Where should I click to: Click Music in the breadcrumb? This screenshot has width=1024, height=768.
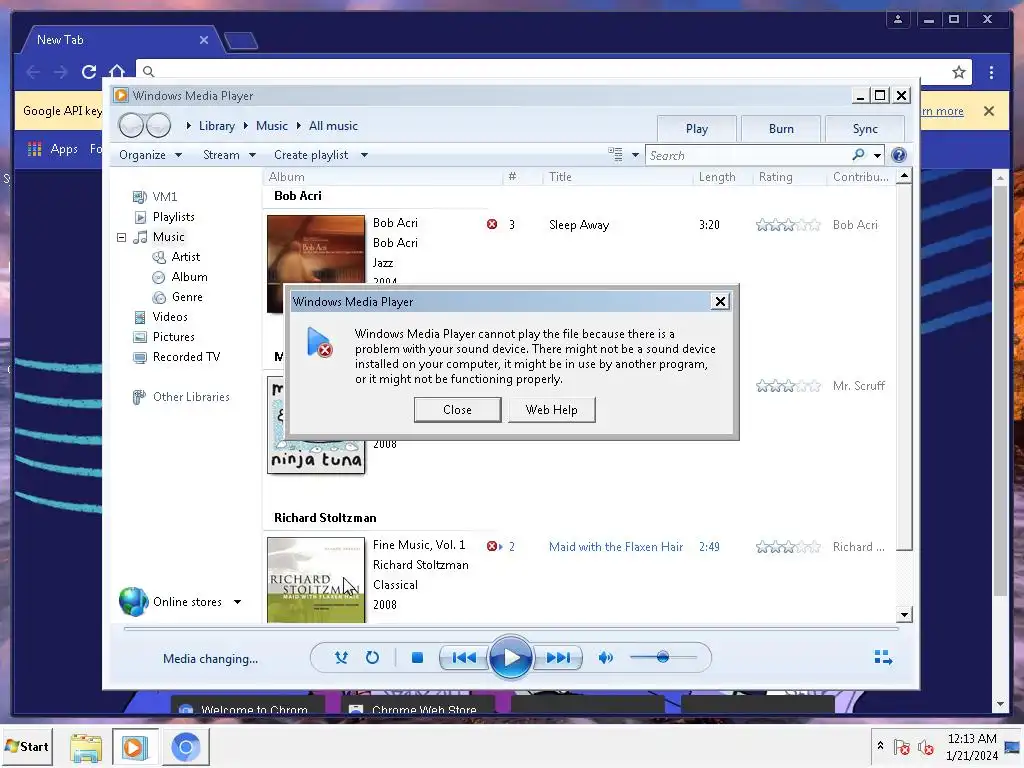coord(272,126)
